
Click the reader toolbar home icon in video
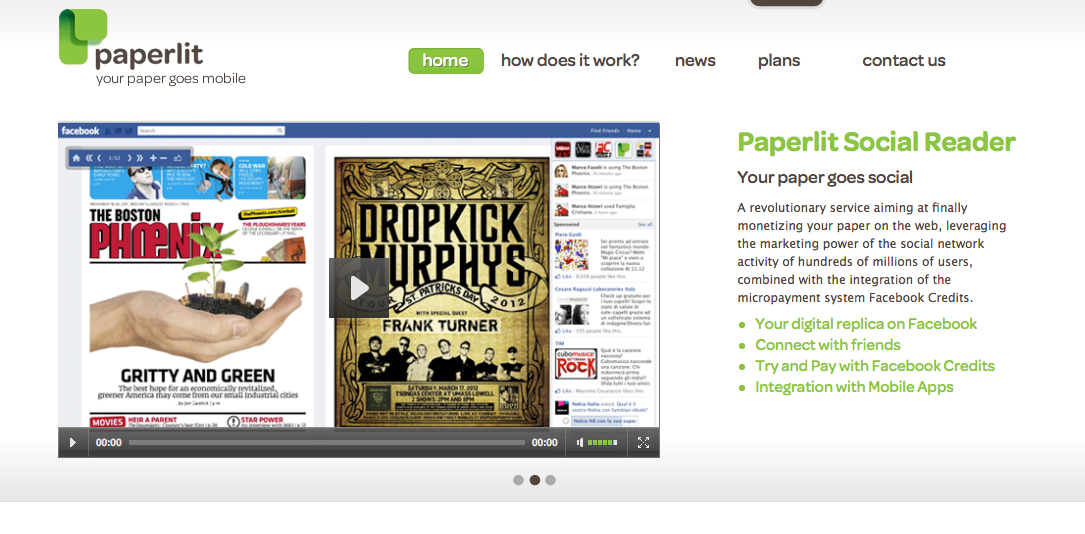(x=76, y=158)
